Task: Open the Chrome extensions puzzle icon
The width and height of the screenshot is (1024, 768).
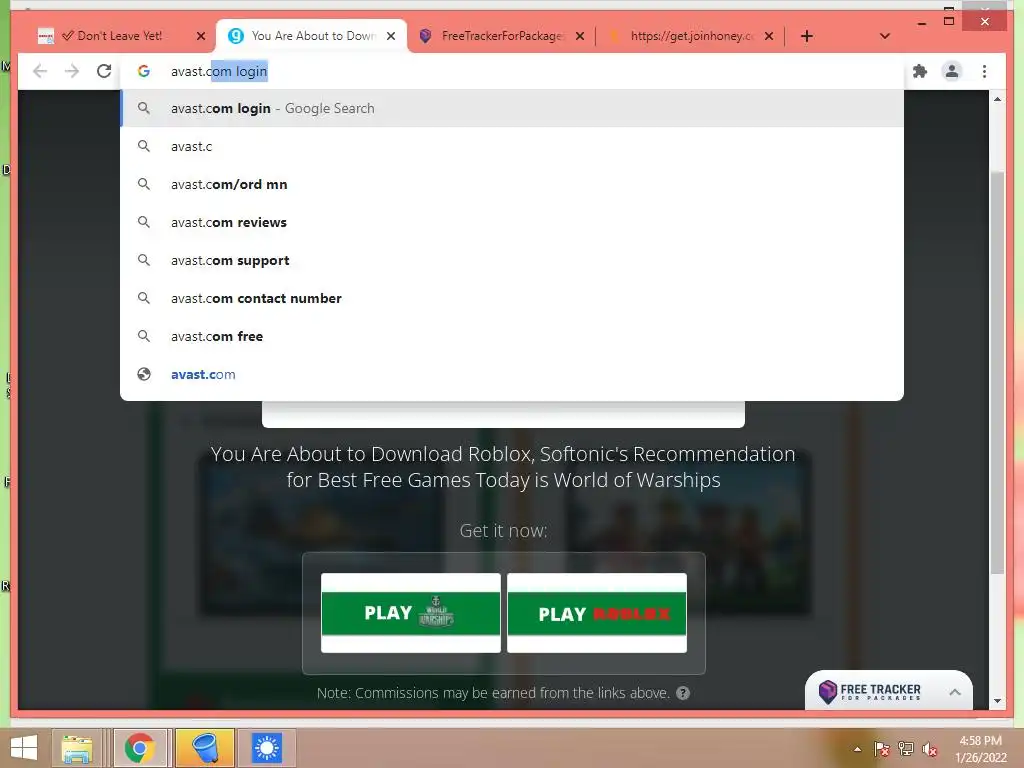Action: click(920, 71)
